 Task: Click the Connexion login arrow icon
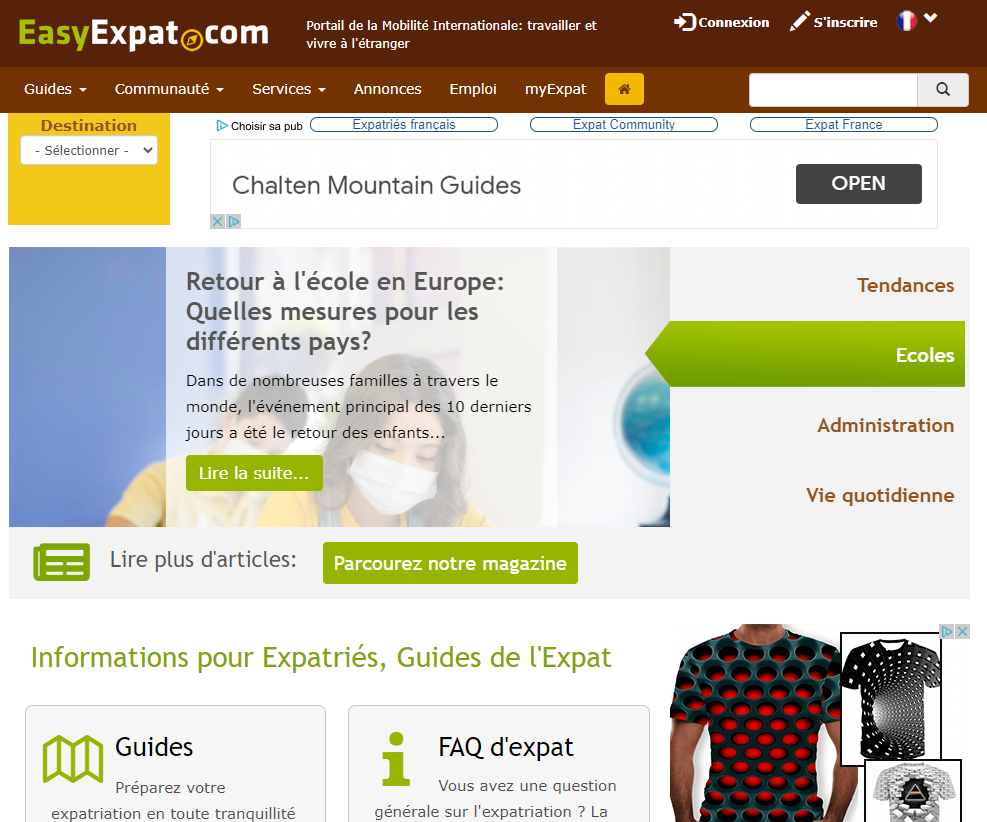click(684, 22)
